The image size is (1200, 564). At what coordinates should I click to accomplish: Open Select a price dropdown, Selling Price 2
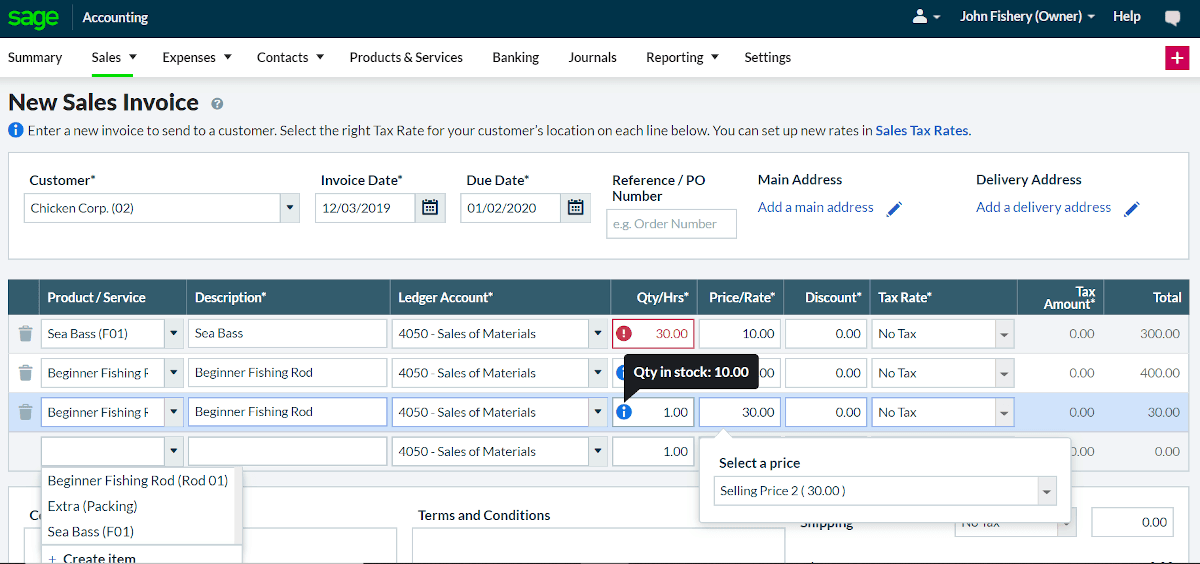click(x=1047, y=491)
